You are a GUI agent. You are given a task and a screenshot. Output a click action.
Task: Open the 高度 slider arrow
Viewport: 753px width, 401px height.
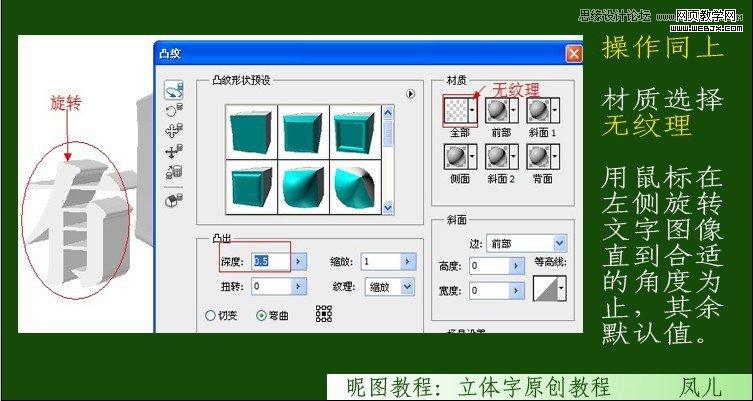[x=517, y=266]
